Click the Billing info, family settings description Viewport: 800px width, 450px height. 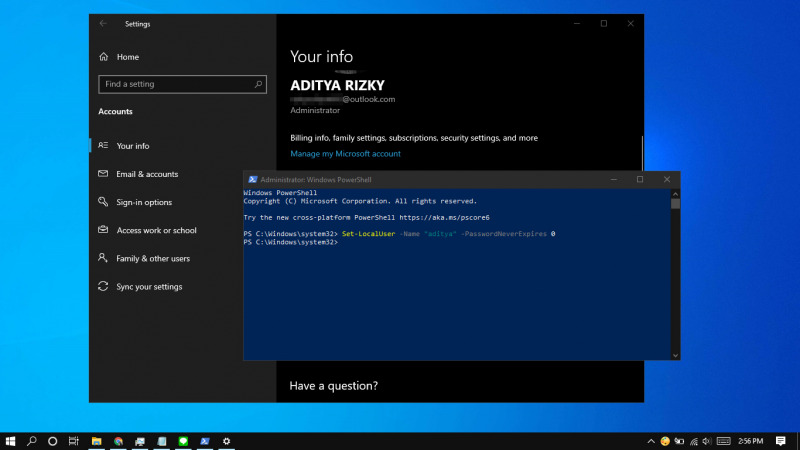tap(414, 138)
